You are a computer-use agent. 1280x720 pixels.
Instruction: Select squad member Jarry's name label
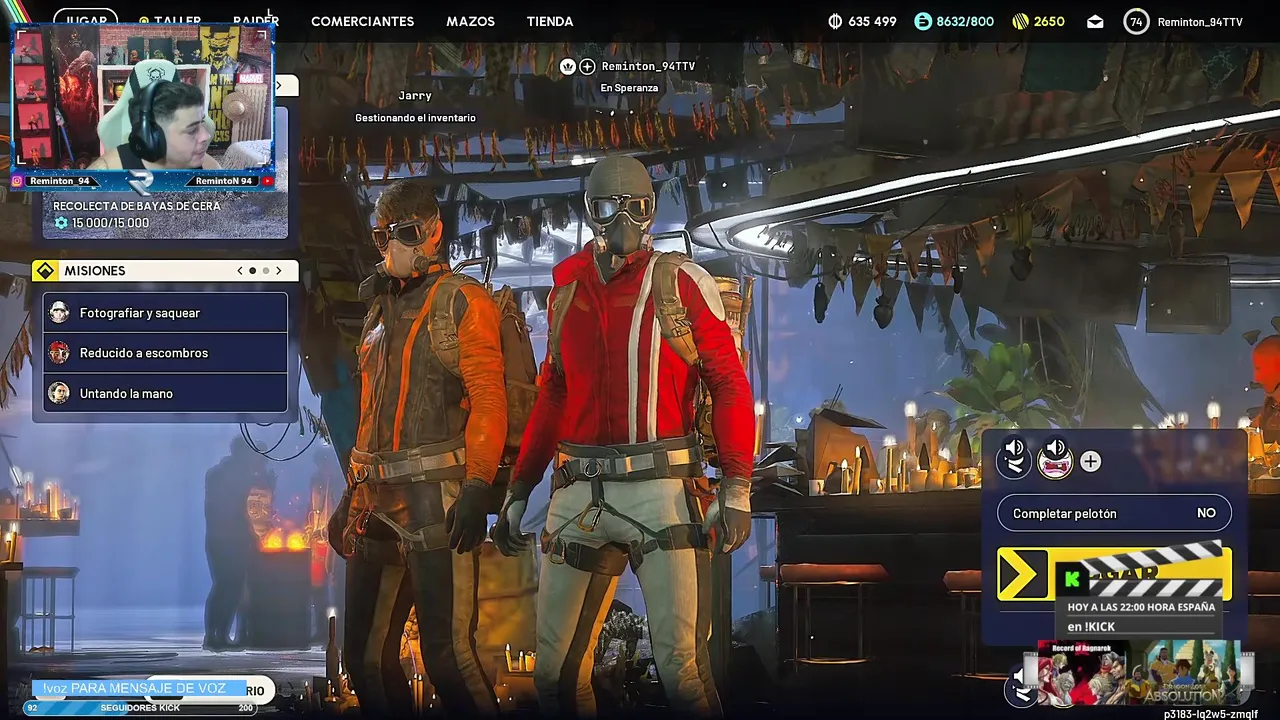point(415,96)
